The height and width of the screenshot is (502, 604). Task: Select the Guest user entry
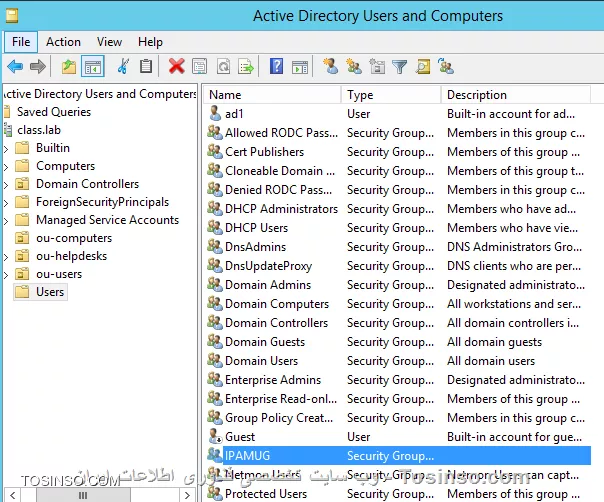240,437
